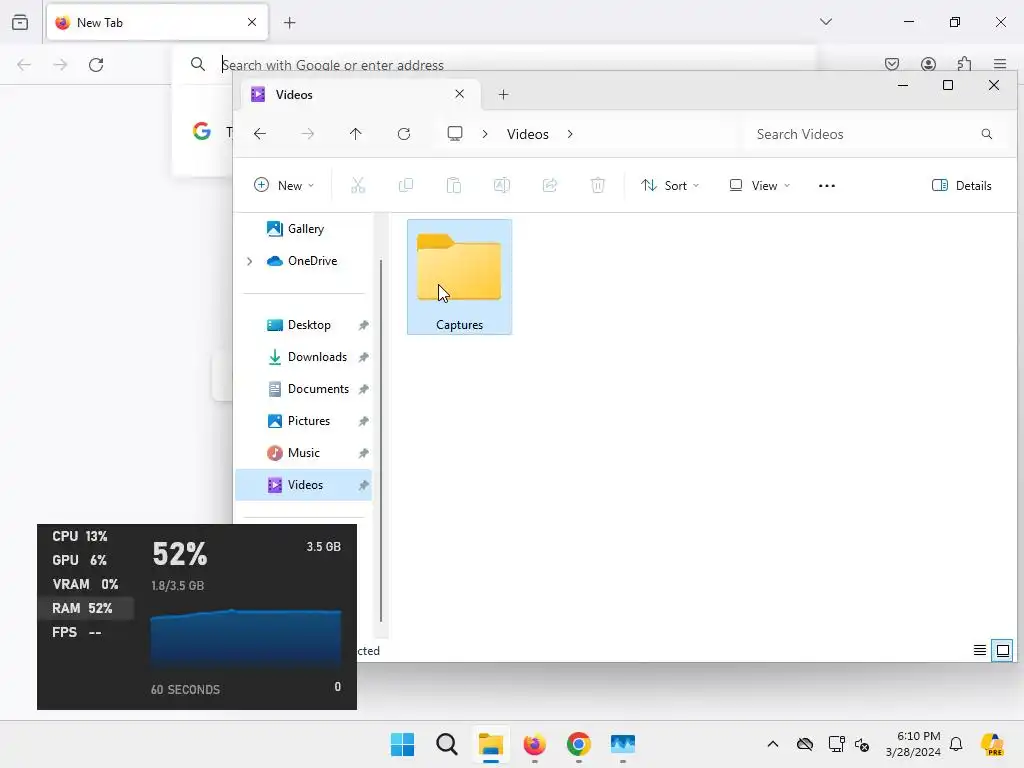The image size is (1024, 768).
Task: Open Firefox View icon at top left
Action: coord(20,22)
